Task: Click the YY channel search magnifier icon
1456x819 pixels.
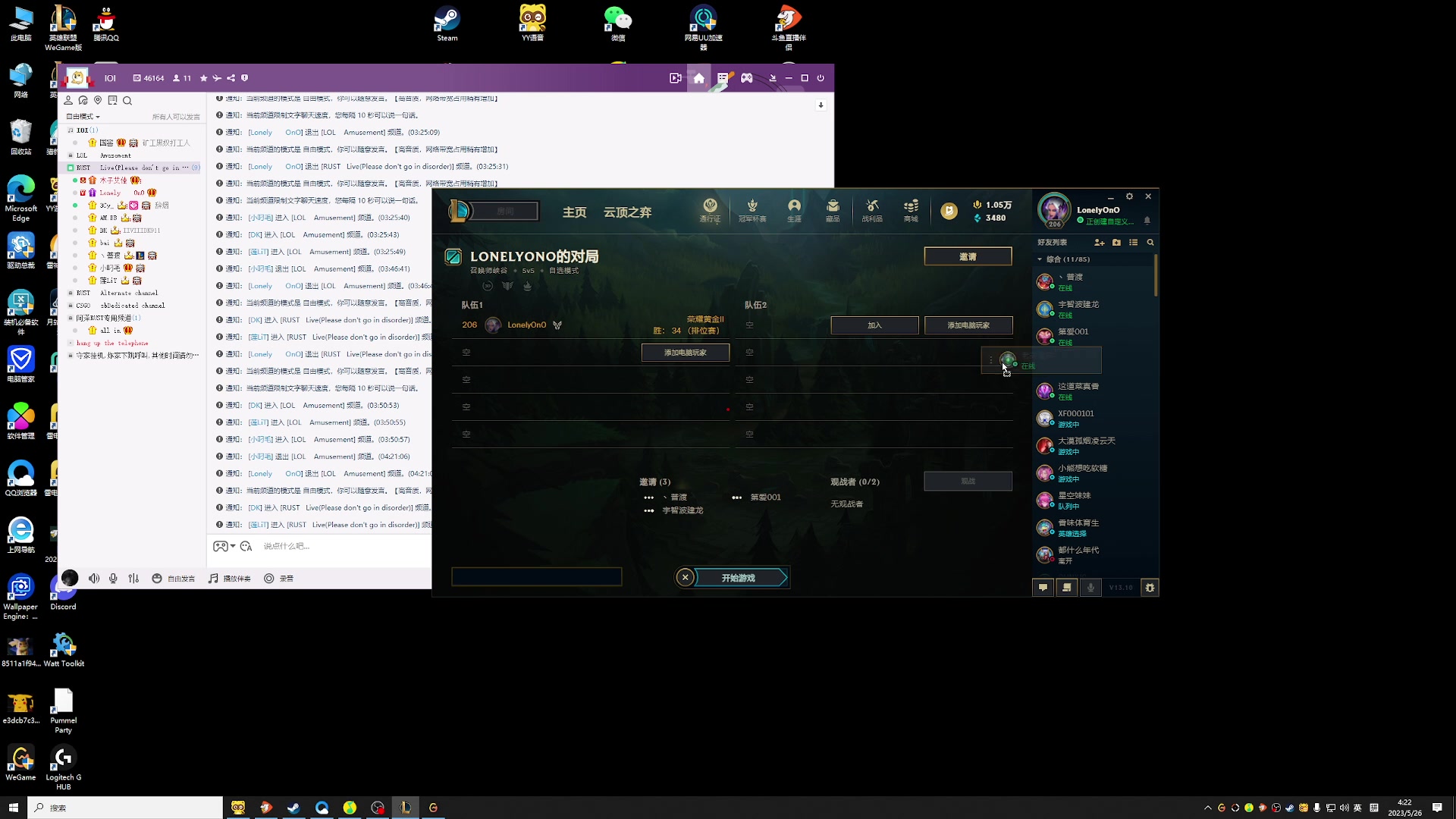Action: point(127,100)
